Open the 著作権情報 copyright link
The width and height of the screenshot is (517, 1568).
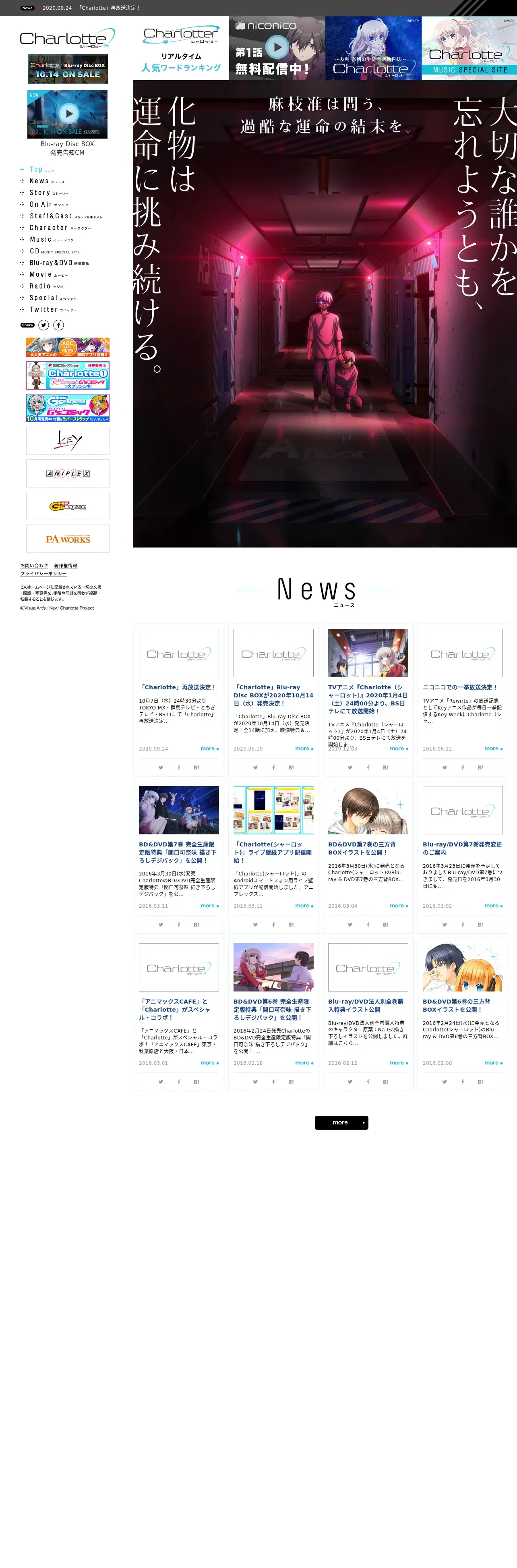(66, 566)
